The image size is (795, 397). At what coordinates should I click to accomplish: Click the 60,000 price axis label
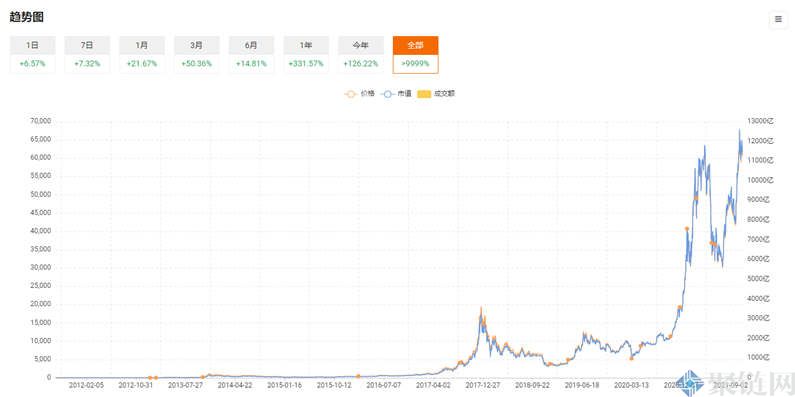pyautogui.click(x=42, y=157)
